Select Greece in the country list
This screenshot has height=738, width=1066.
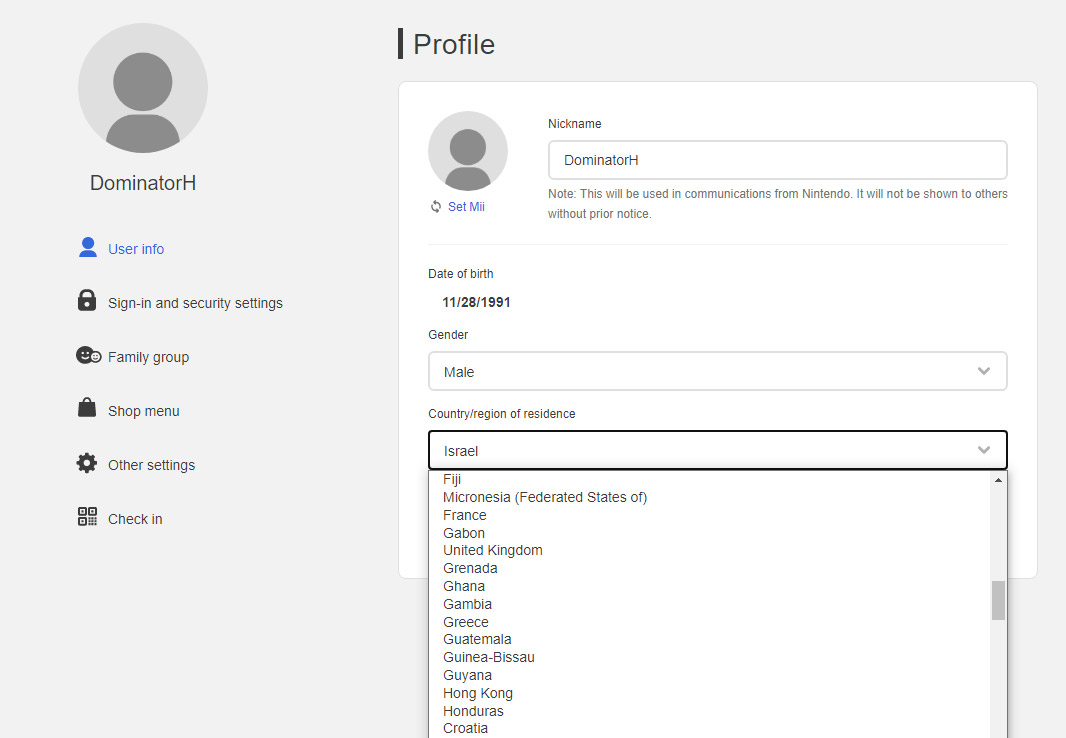click(x=466, y=622)
